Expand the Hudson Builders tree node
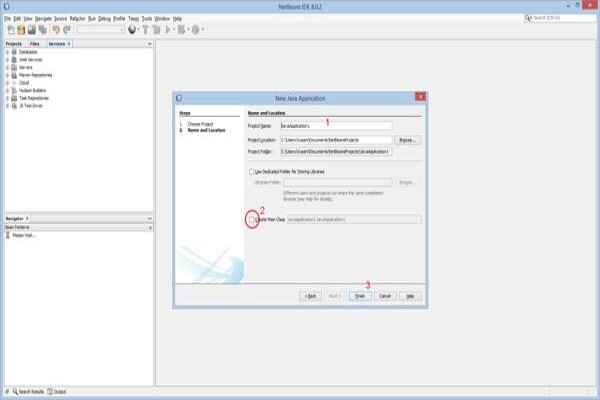600x400 pixels. [x=7, y=90]
